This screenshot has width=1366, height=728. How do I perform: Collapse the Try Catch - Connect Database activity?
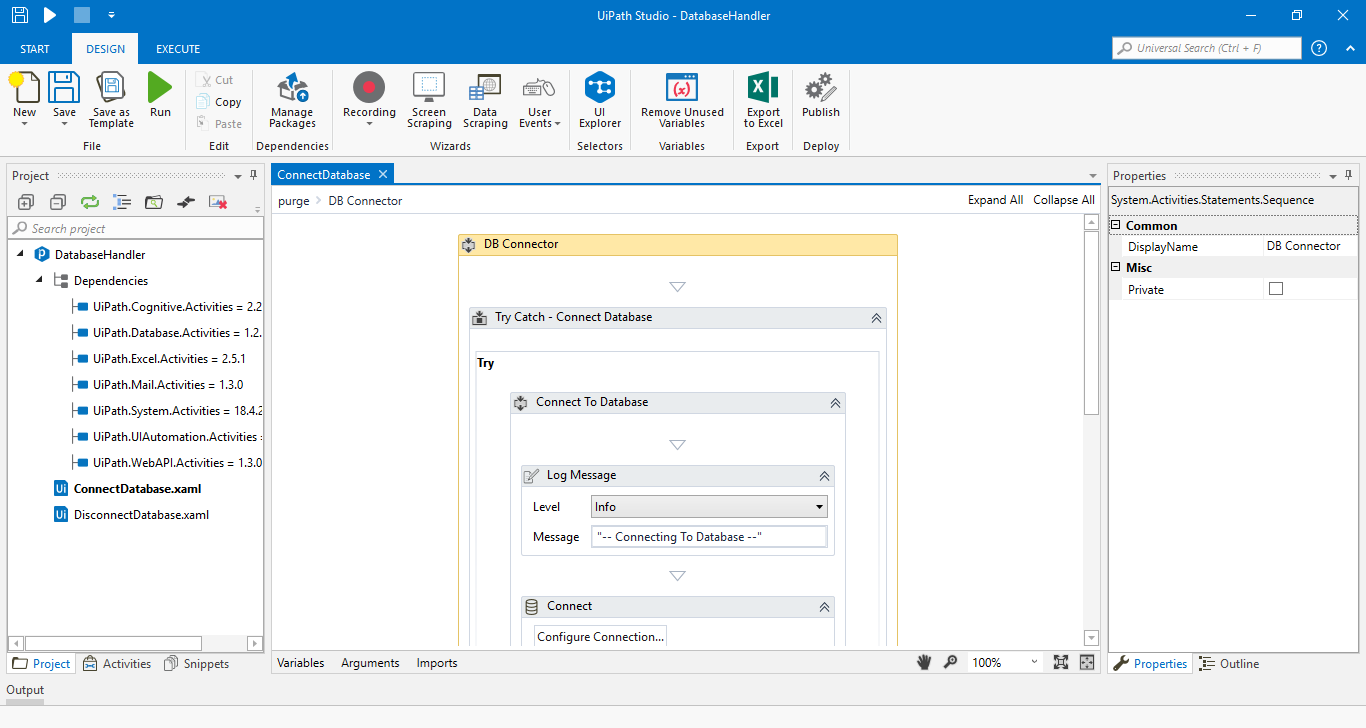tap(876, 318)
